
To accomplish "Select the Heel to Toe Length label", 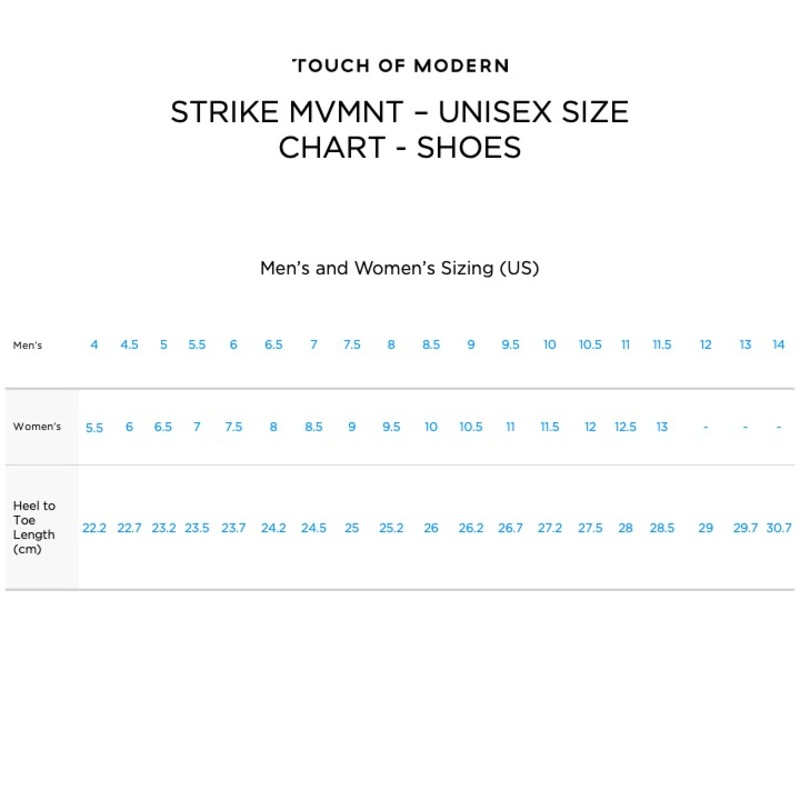I will (x=35, y=527).
